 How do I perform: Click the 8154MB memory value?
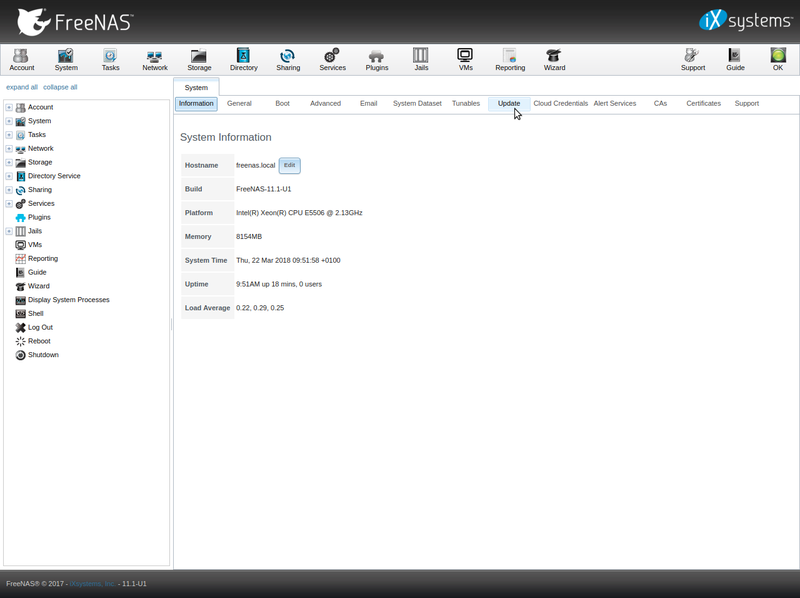(248, 237)
